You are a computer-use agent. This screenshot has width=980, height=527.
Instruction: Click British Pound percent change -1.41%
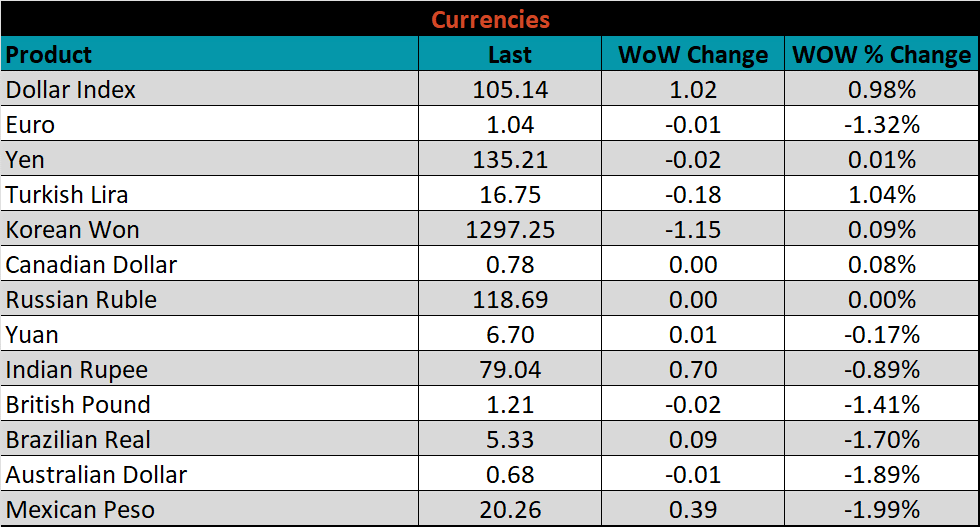click(881, 405)
